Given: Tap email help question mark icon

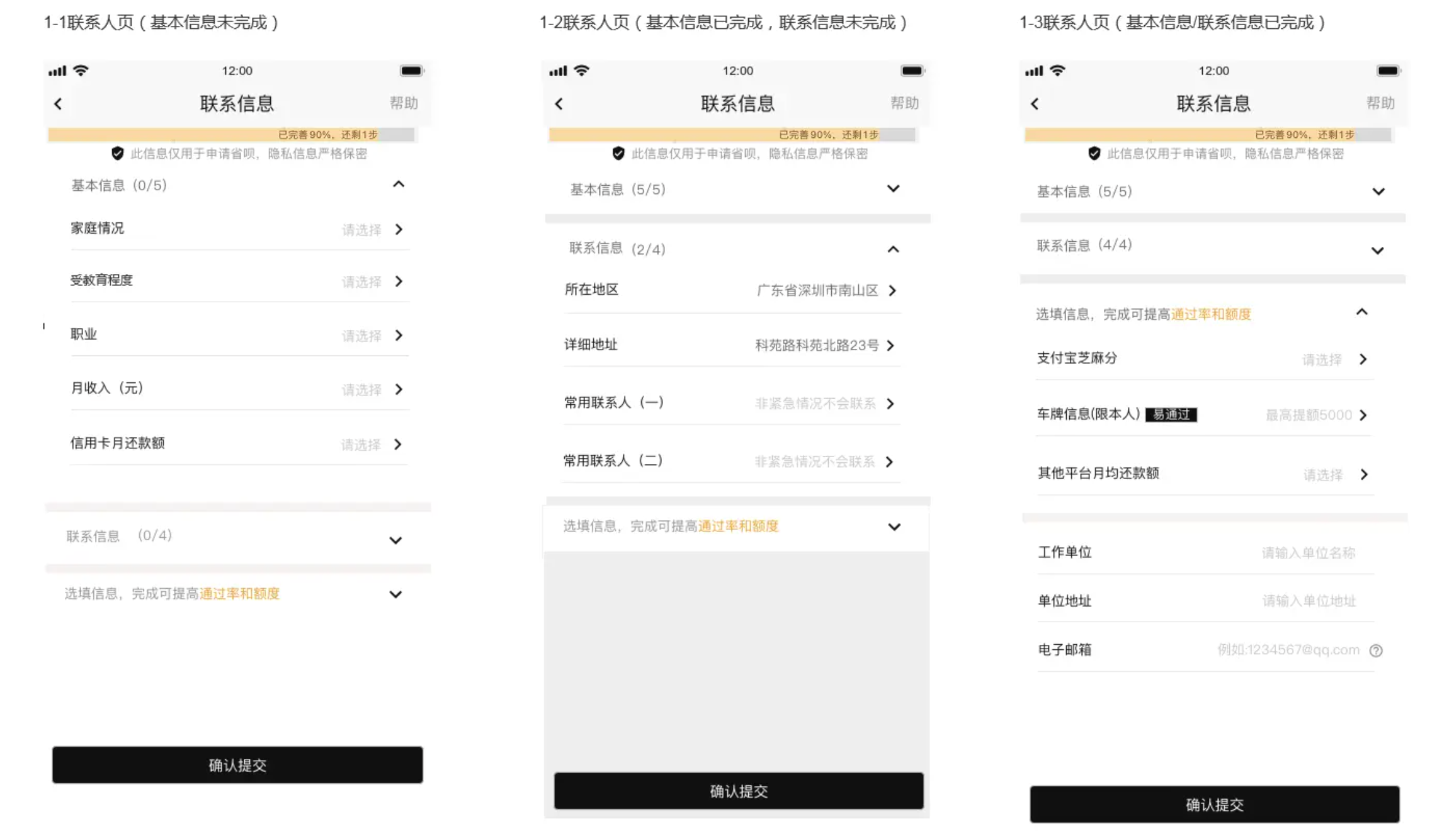Looking at the screenshot, I should [x=1376, y=651].
